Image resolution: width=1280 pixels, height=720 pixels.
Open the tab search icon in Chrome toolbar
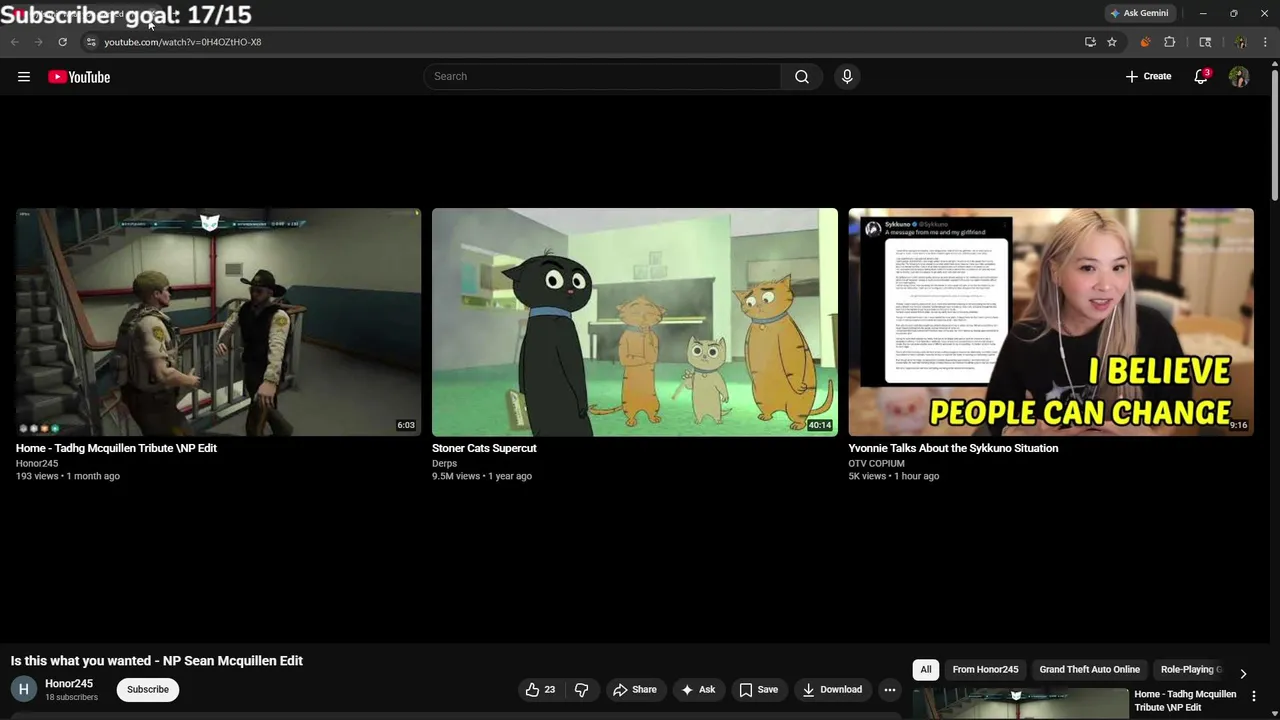[1205, 42]
